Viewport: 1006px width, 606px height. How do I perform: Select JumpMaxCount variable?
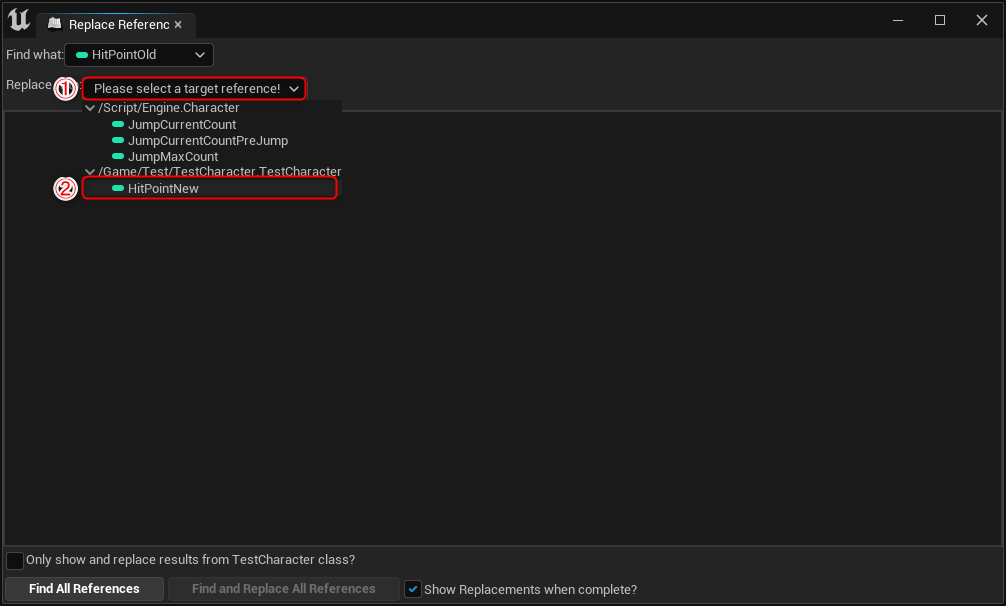point(173,156)
